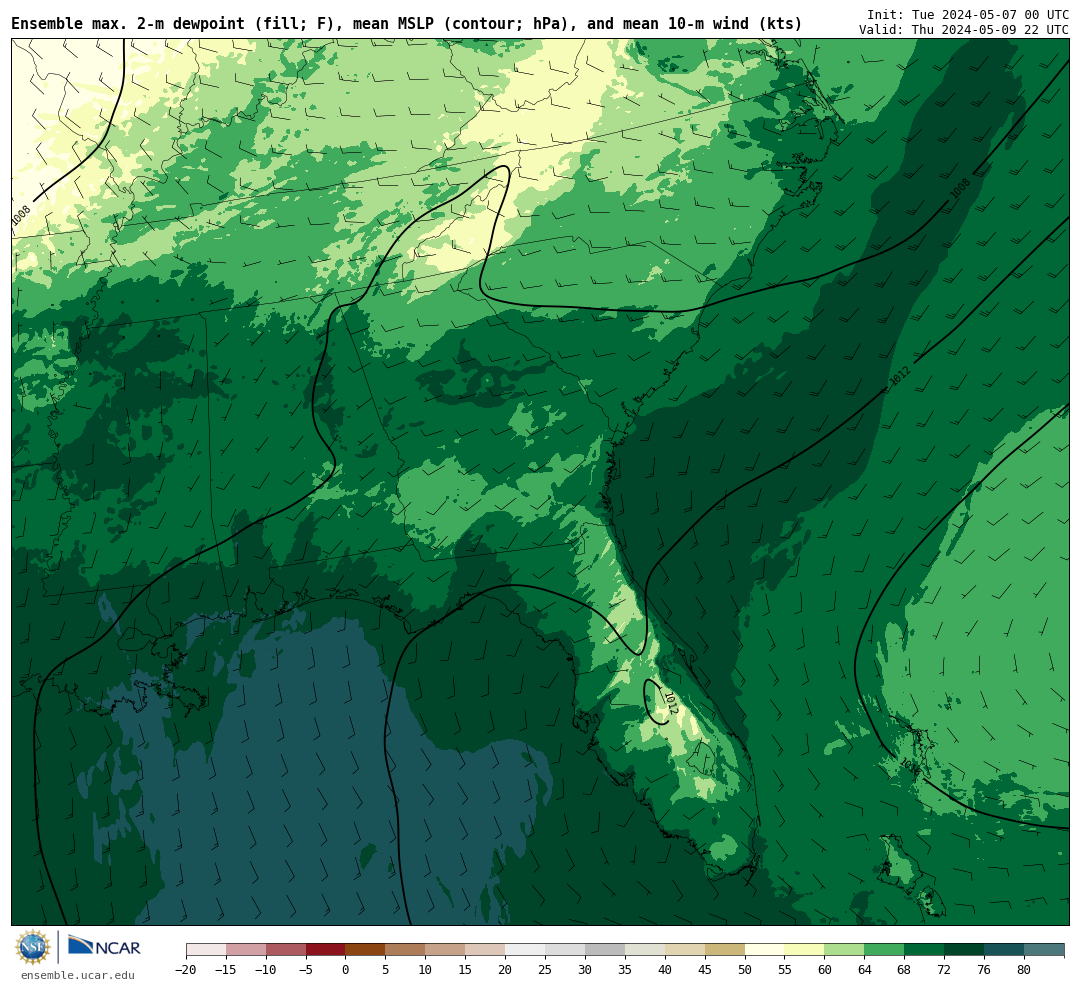
Task: Click the colorbar label -20
Action: 186,970
